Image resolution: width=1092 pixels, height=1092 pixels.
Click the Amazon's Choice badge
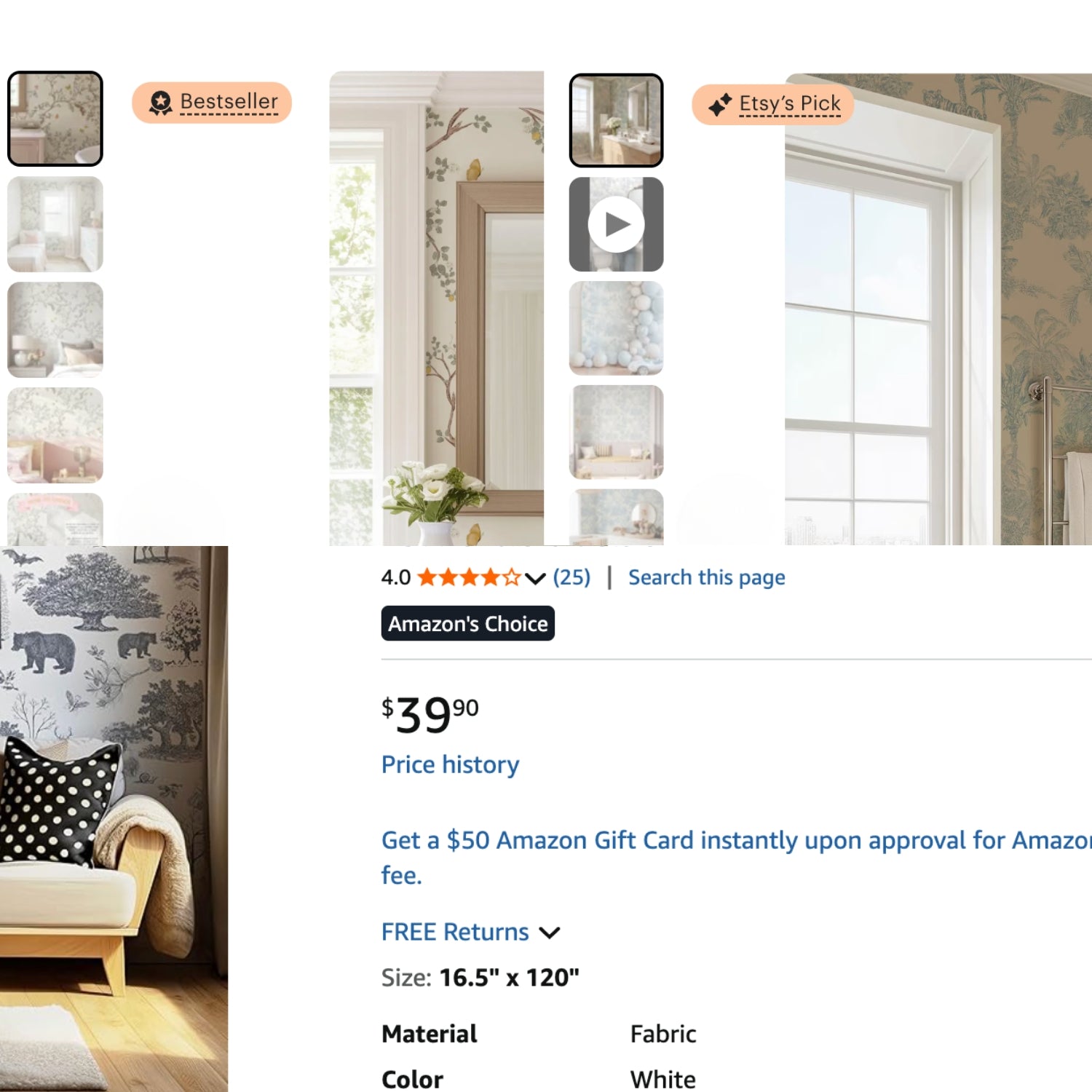tap(467, 623)
